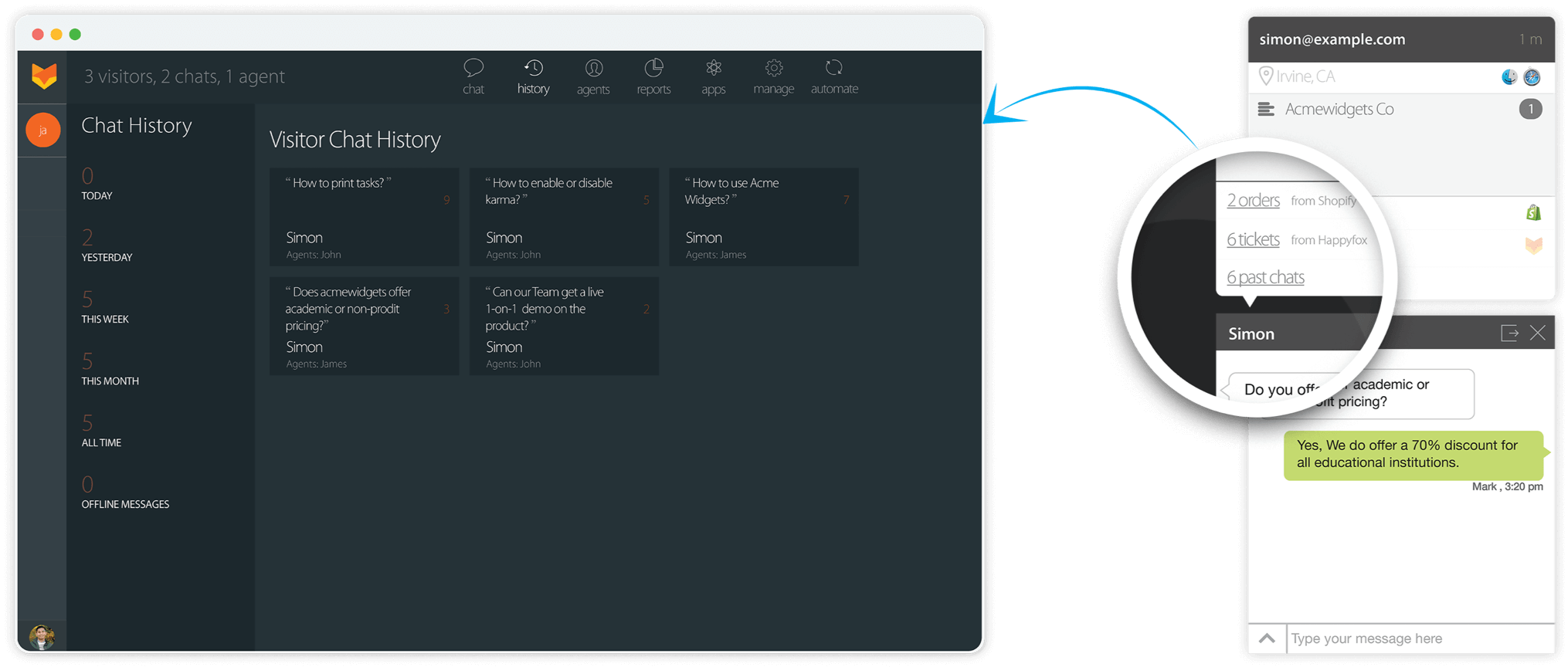Click the 'Acmewidgets Co' company name
The width and height of the screenshot is (1568, 667).
coord(1339,110)
